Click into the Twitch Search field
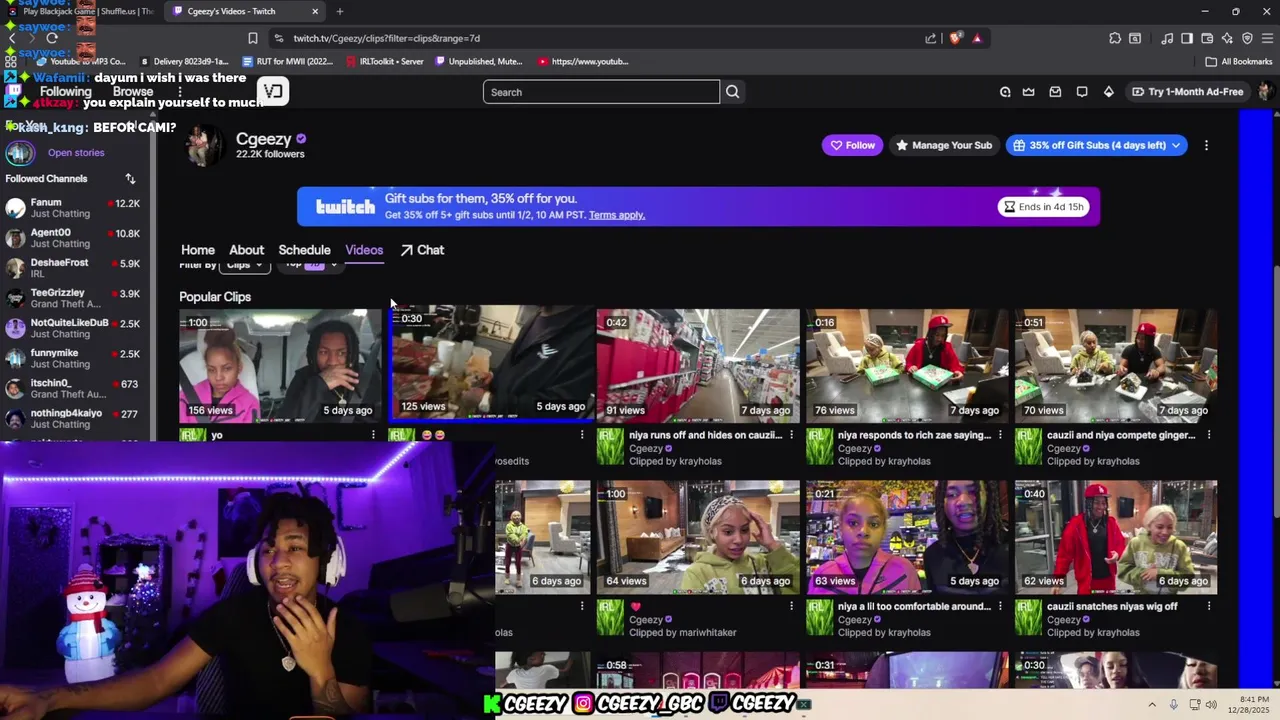The height and width of the screenshot is (720, 1280). pos(601,92)
